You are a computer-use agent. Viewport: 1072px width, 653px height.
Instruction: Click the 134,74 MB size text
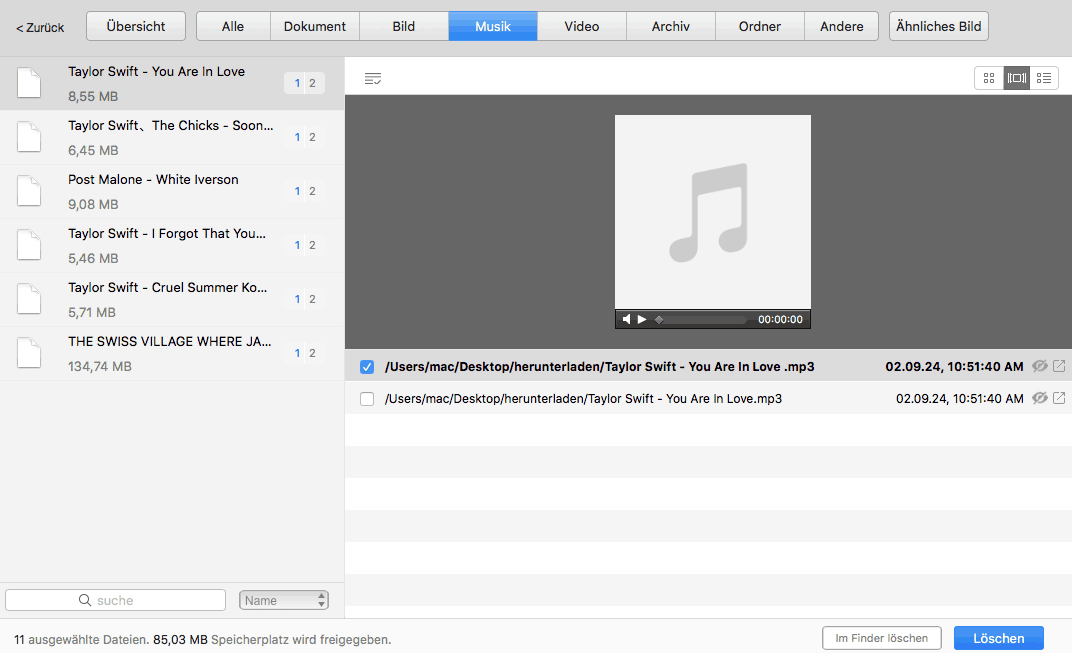(100, 367)
